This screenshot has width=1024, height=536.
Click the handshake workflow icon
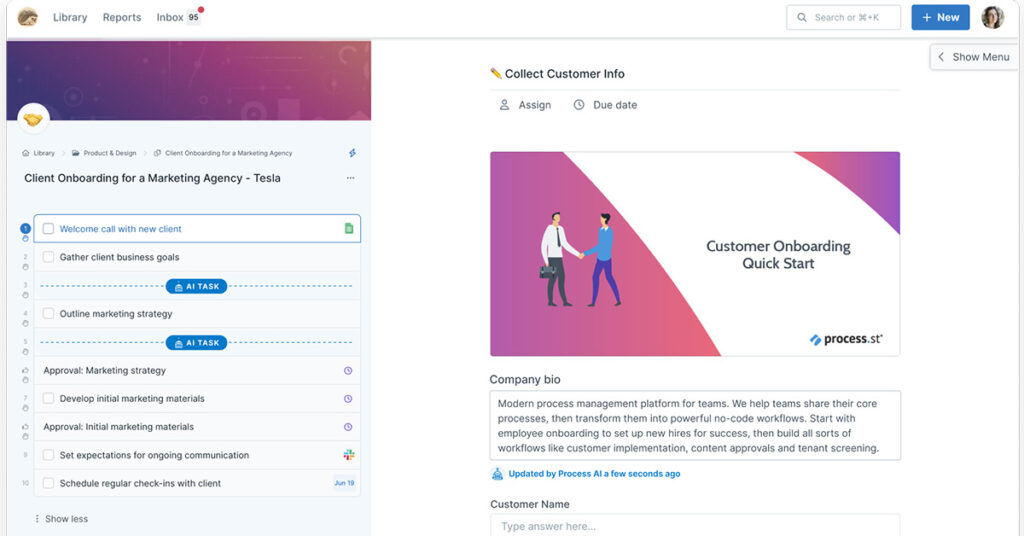[x=34, y=120]
